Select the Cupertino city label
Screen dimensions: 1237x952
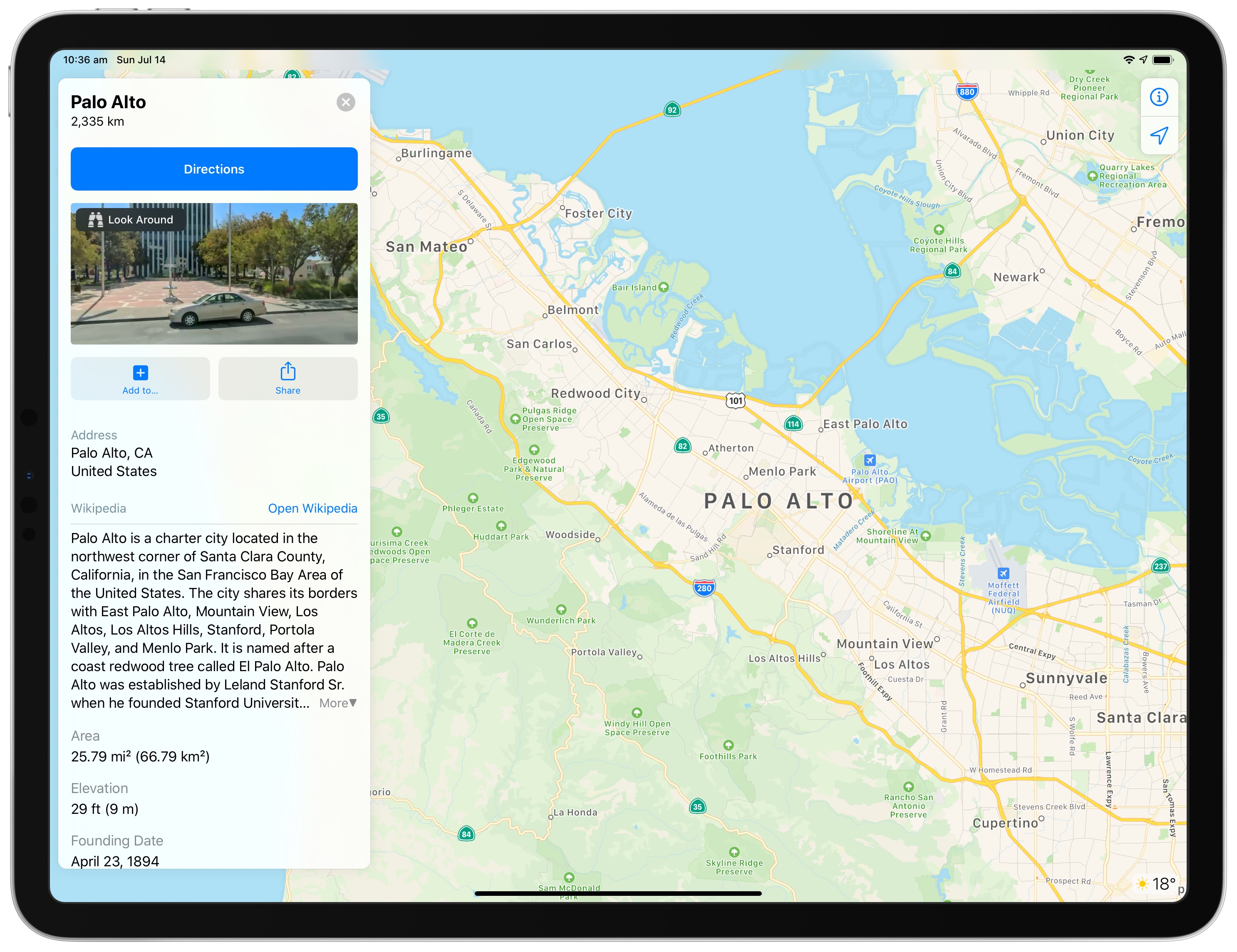[1005, 823]
